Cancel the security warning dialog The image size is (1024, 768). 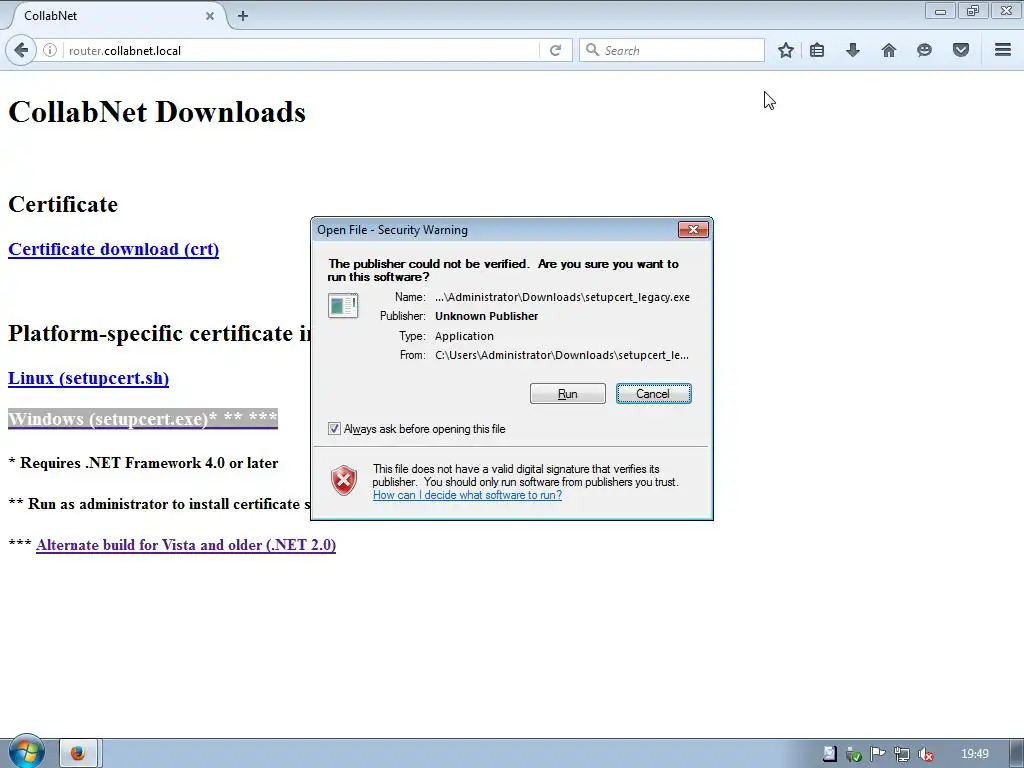(x=653, y=394)
